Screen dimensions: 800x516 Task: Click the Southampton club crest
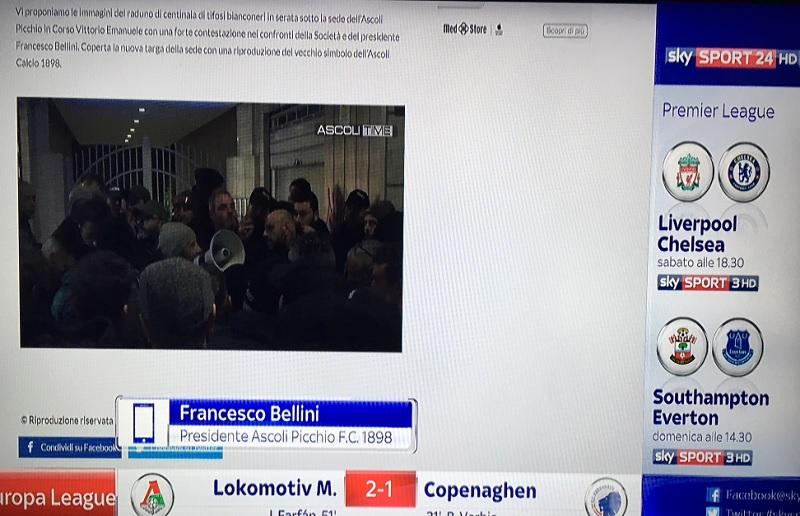point(682,347)
